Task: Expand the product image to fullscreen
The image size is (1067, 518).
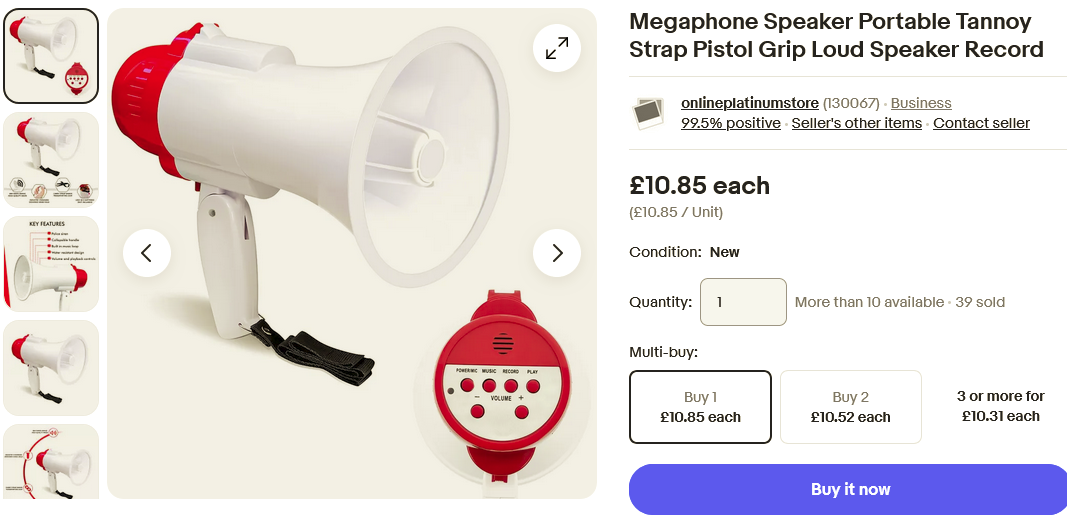Action: pyautogui.click(x=557, y=47)
